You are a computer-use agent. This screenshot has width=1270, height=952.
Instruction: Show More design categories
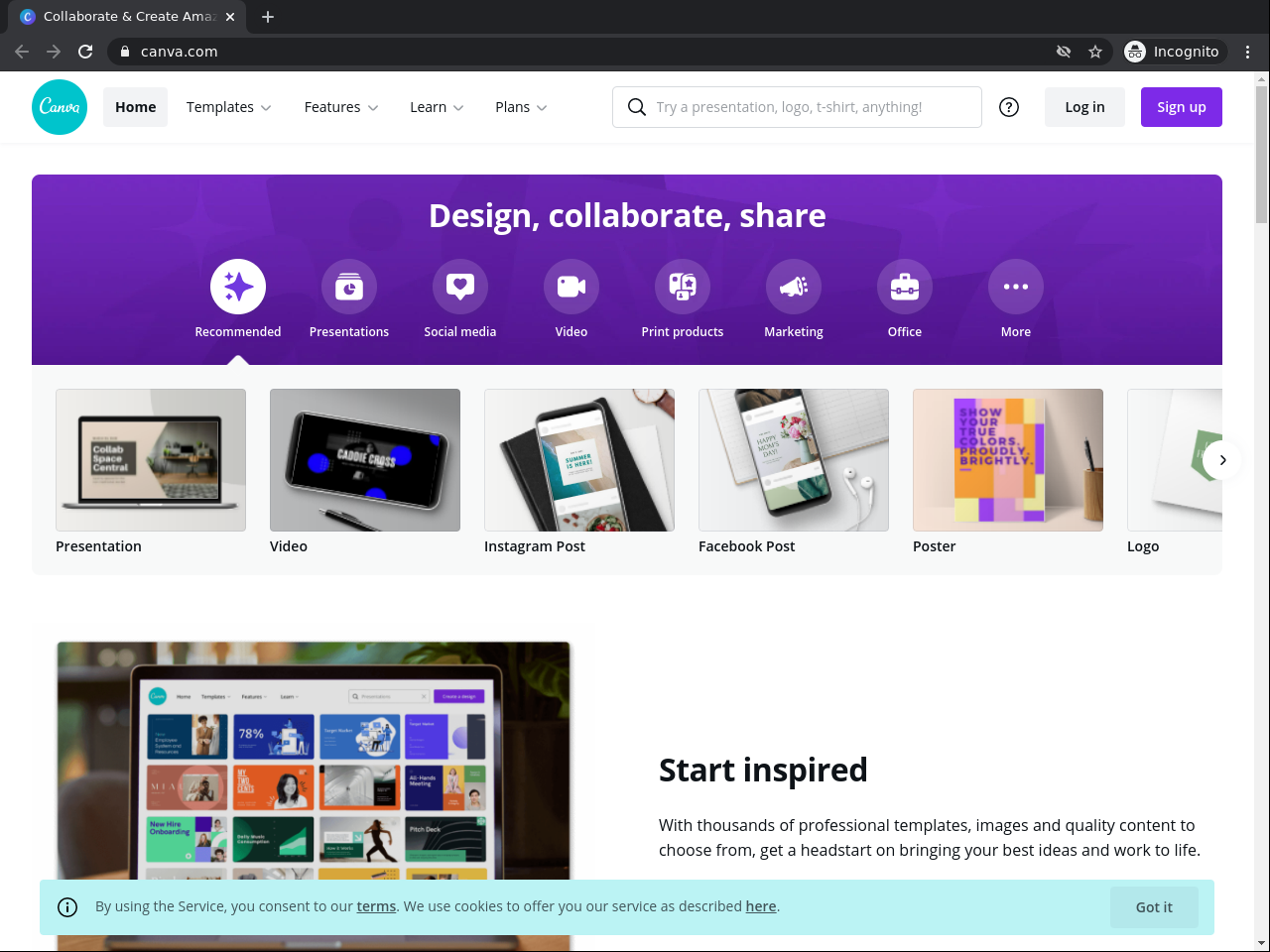pos(1016,287)
